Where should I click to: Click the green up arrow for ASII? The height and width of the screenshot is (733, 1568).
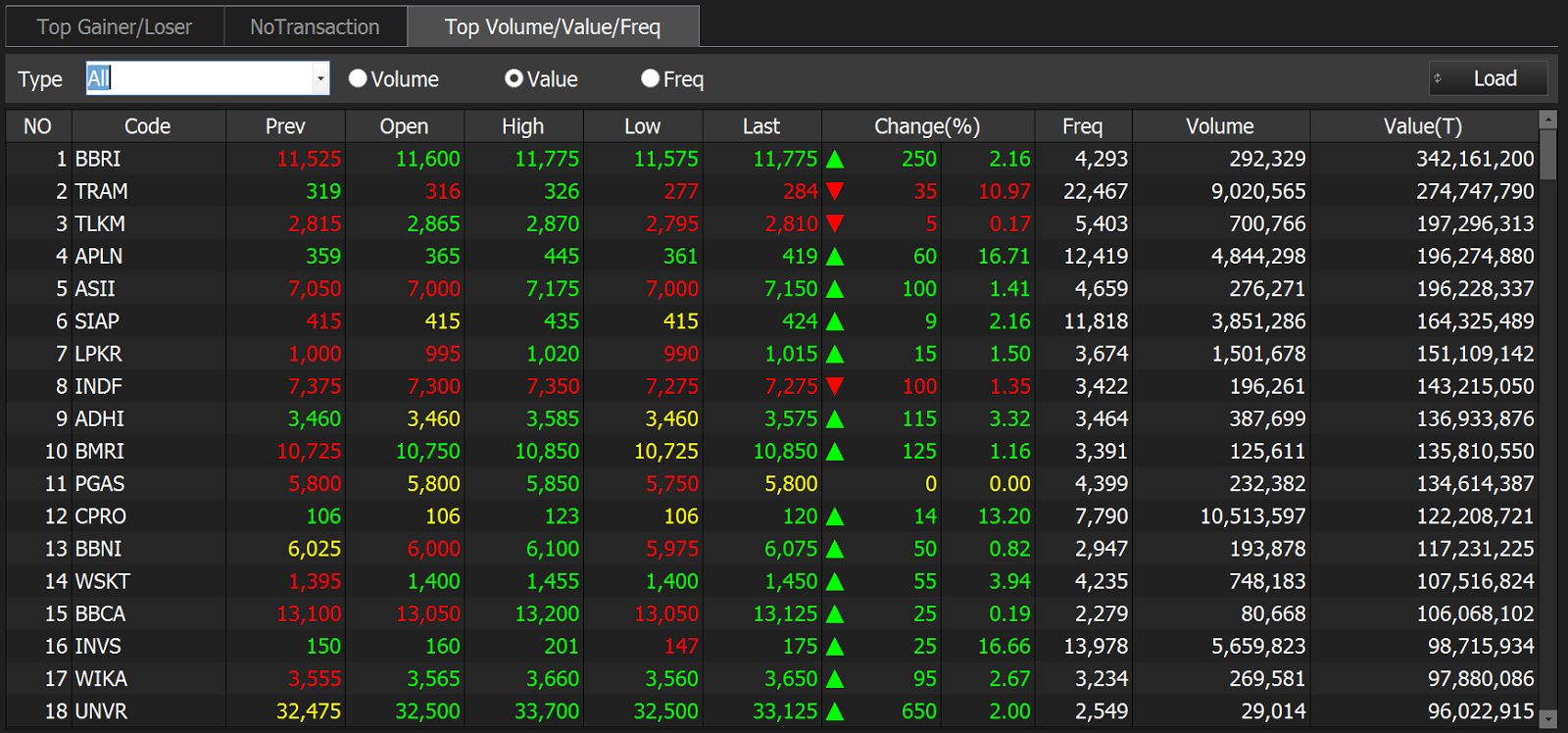[x=835, y=289]
